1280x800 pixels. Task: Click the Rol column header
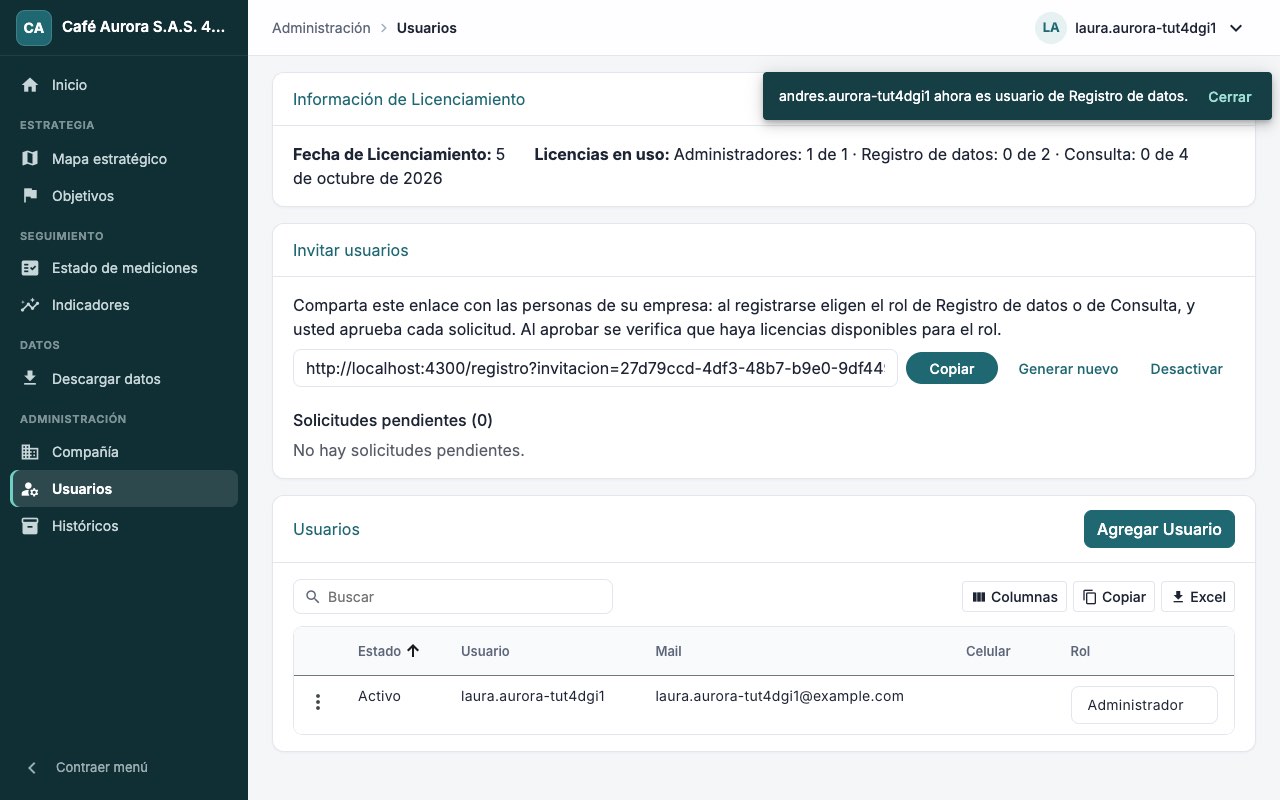click(x=1080, y=651)
